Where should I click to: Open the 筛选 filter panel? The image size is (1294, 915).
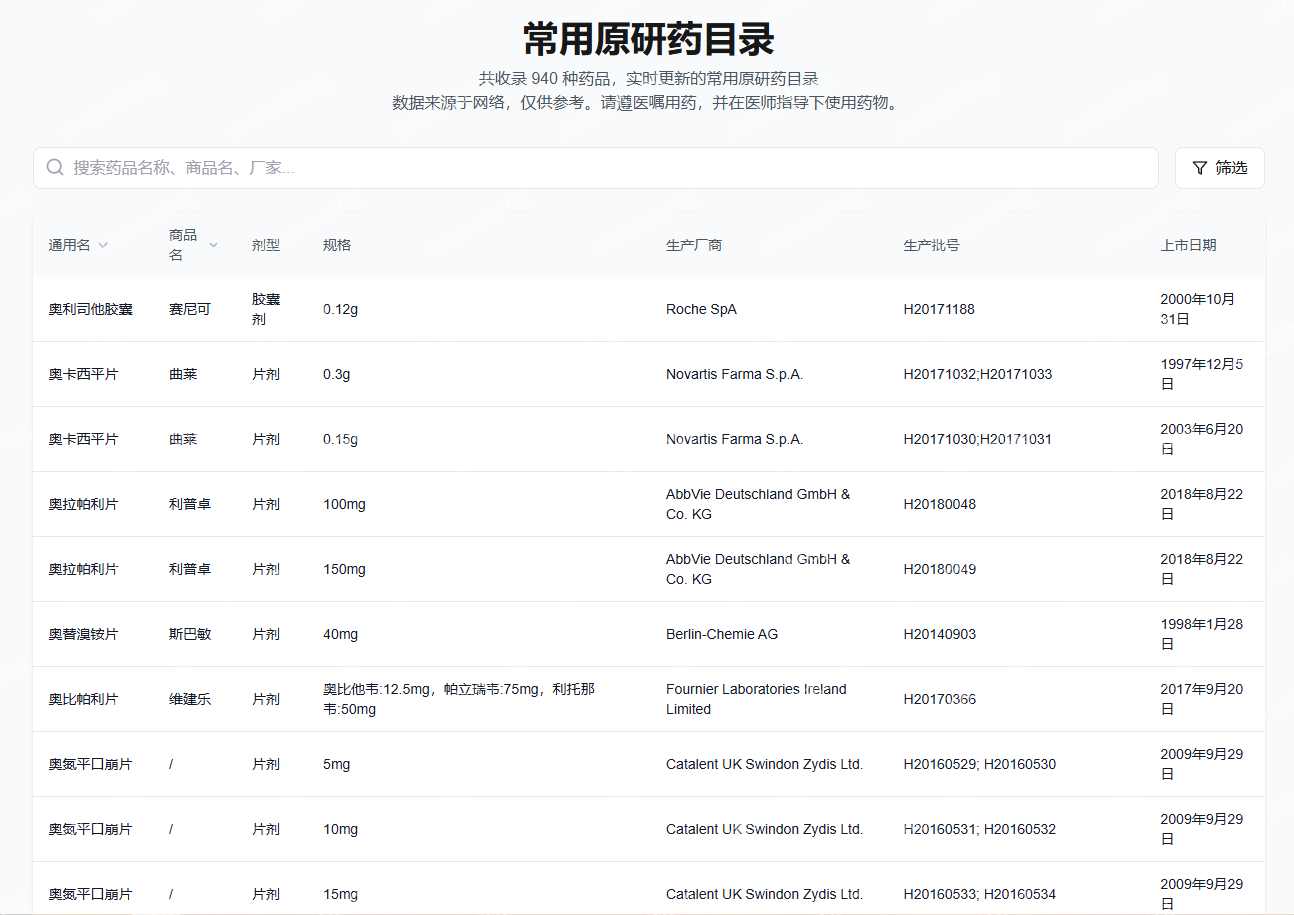[1219, 167]
